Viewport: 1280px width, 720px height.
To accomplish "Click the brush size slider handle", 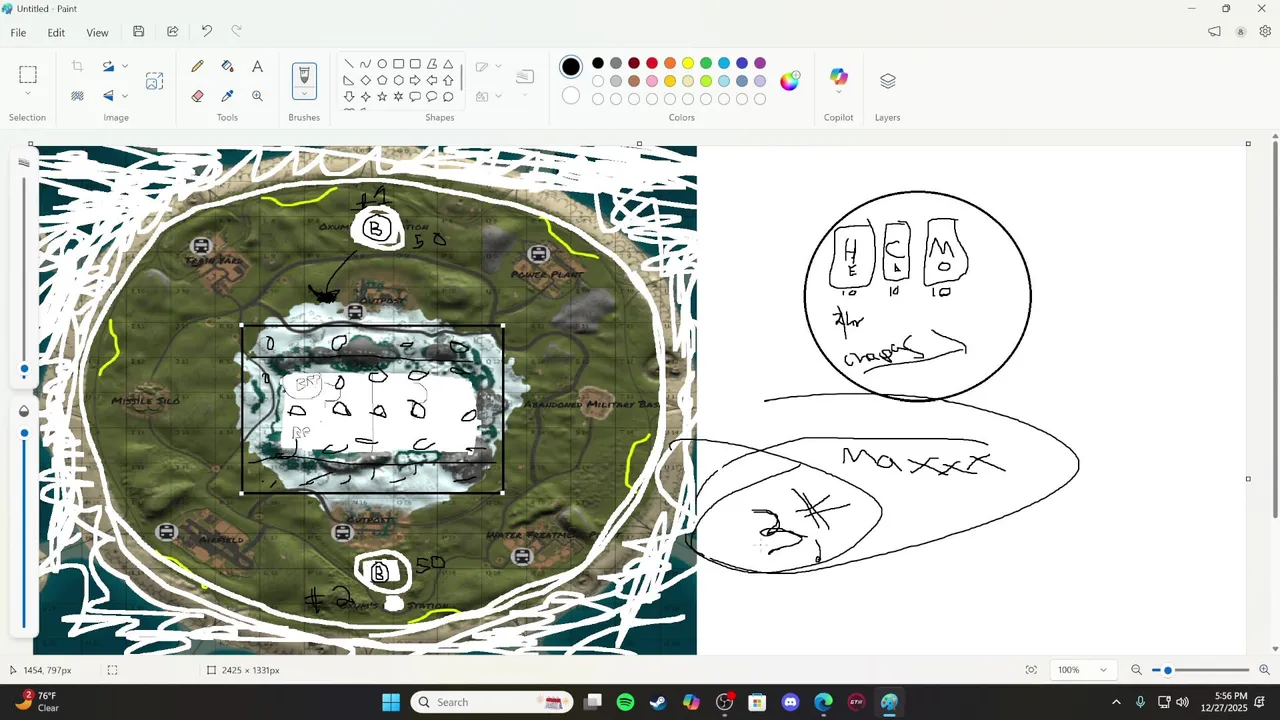I will coord(24,369).
